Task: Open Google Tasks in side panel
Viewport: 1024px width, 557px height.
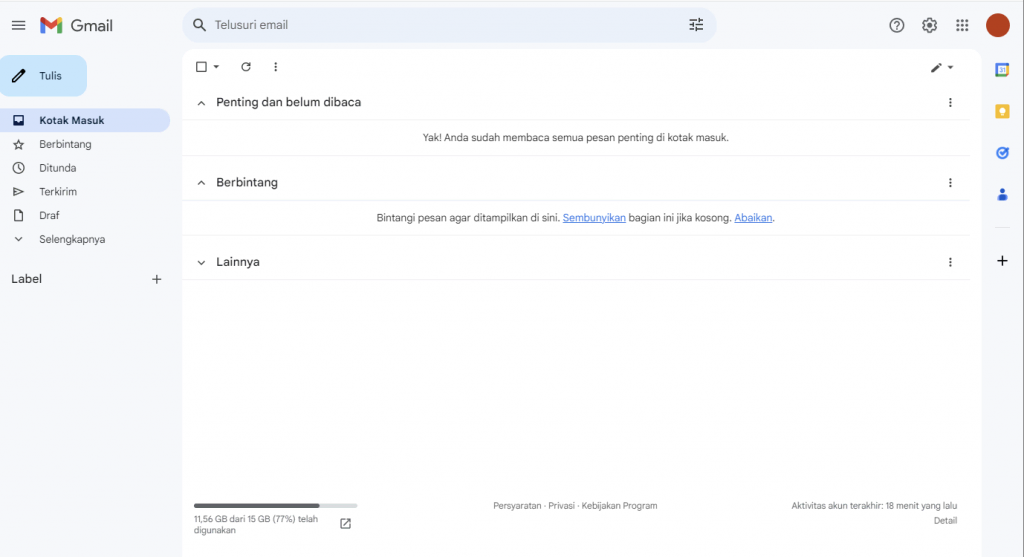Action: coord(1002,153)
